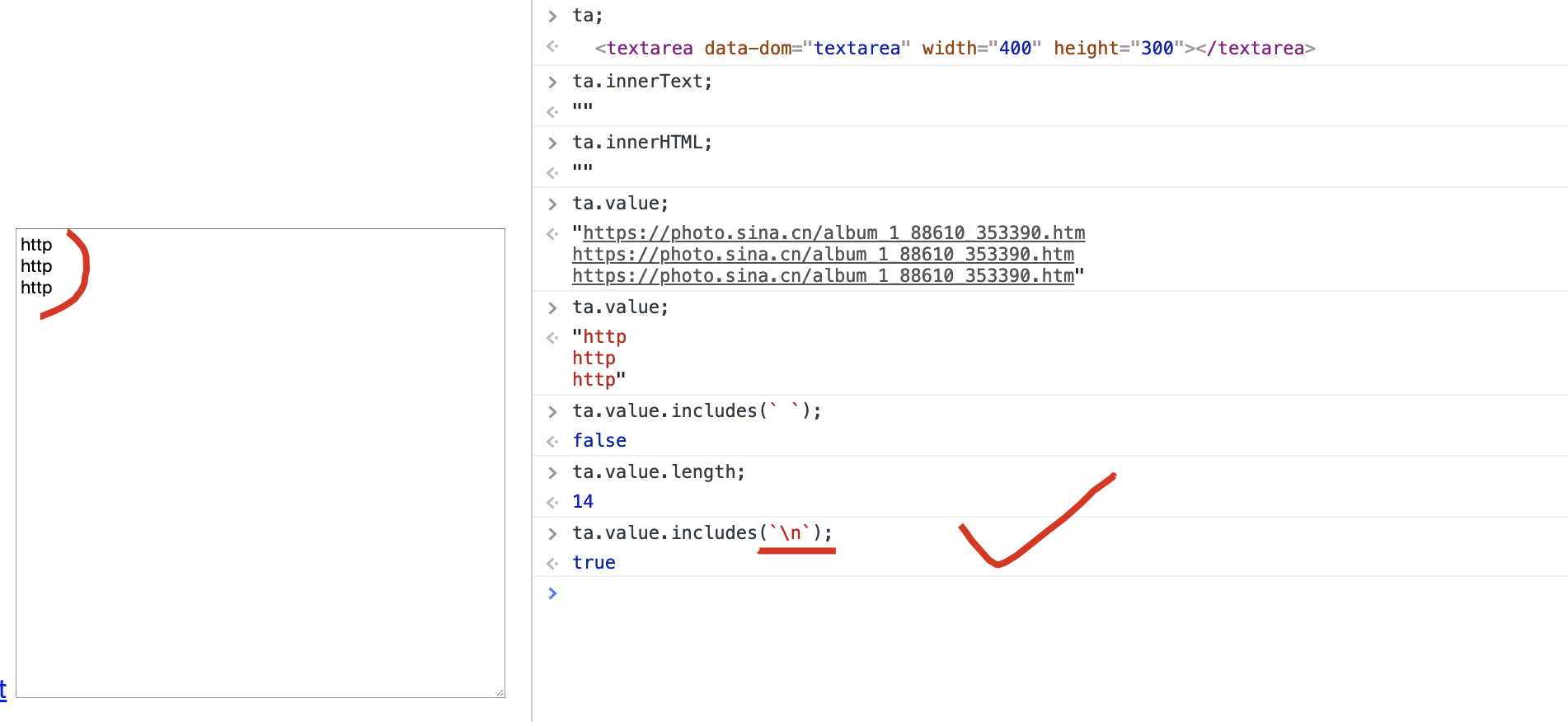Viewport: 1568px width, 722px height.
Task: Click the logged textarea element tag output
Action: tap(955, 49)
